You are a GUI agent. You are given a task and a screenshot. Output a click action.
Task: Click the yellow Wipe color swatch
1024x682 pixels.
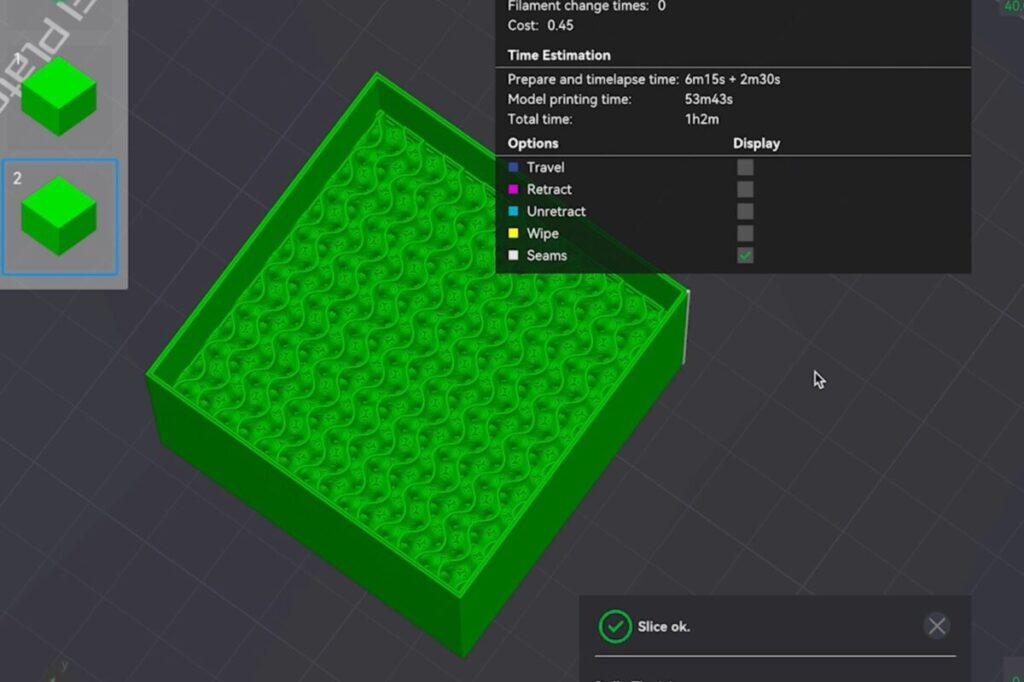coord(514,234)
